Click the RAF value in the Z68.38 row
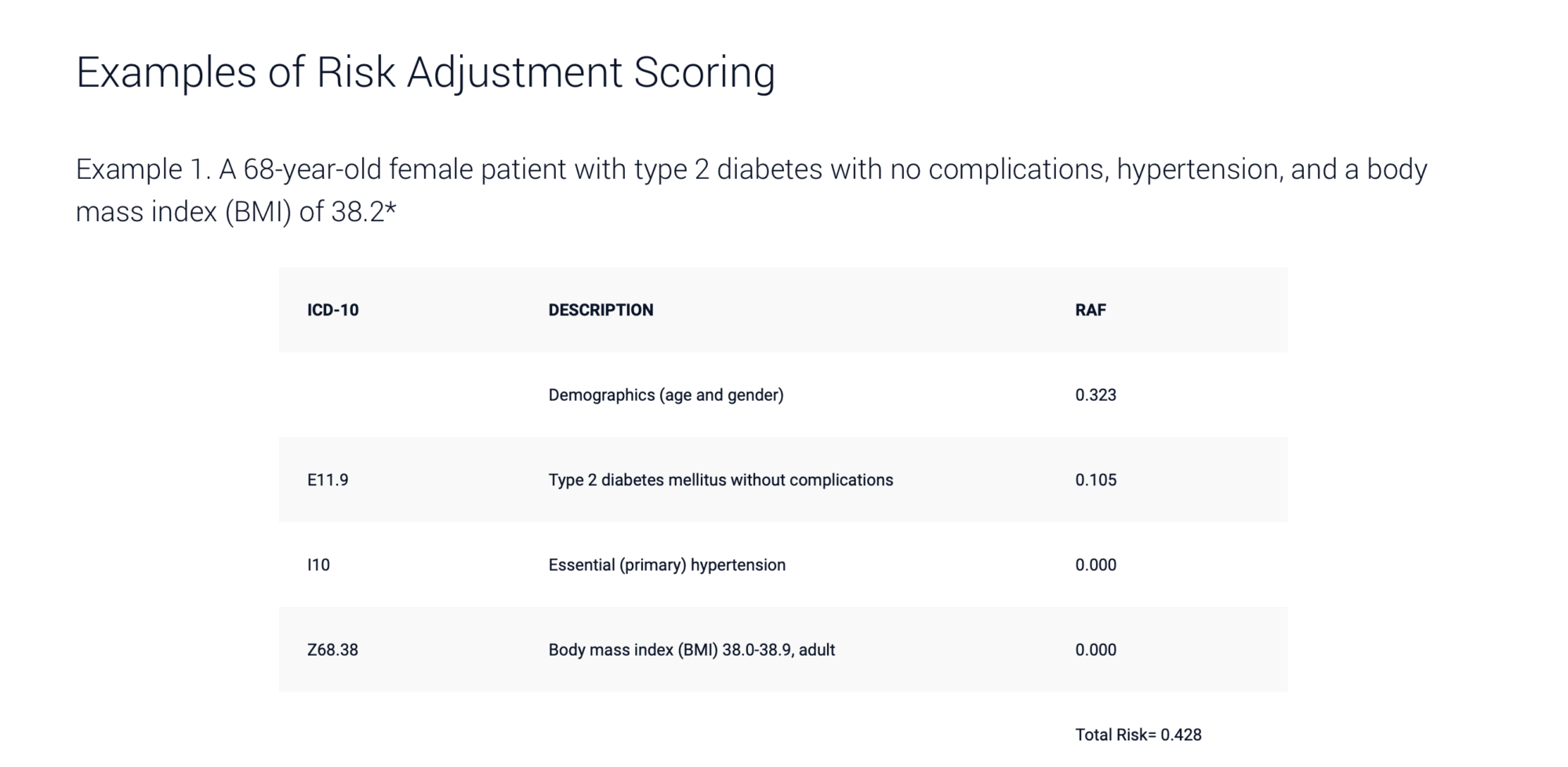1568x767 pixels. (1095, 650)
